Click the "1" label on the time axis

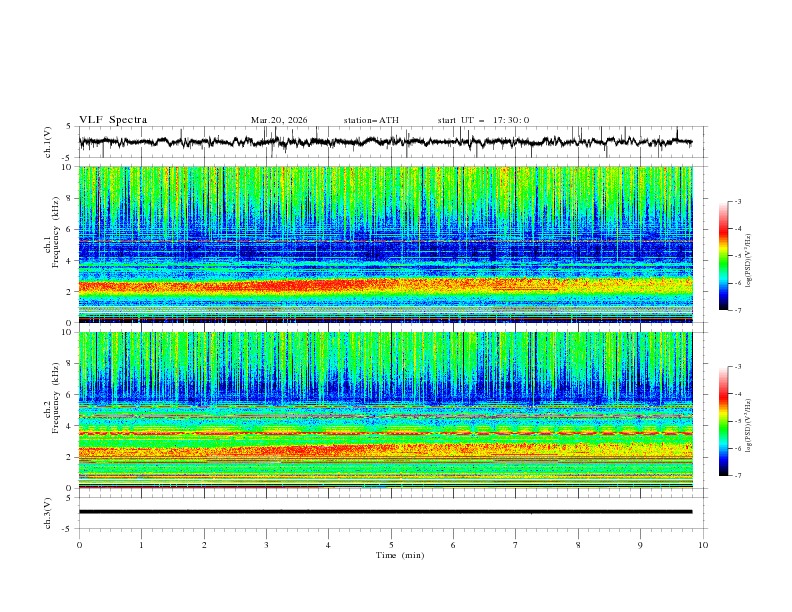pyautogui.click(x=141, y=545)
